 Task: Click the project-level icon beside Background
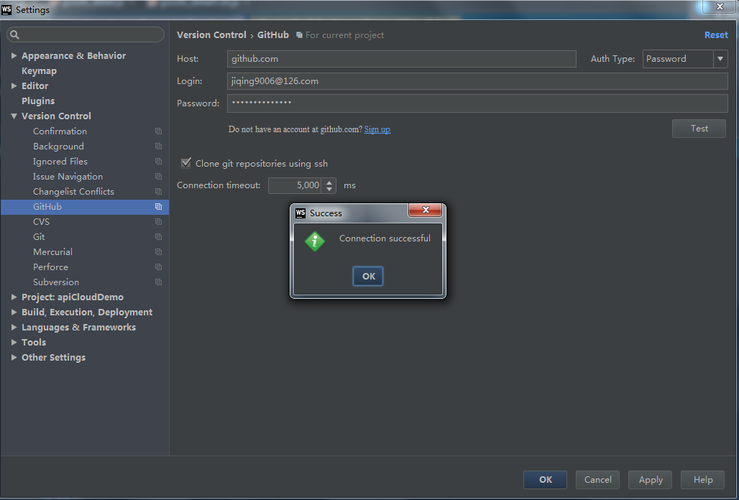coord(158,147)
